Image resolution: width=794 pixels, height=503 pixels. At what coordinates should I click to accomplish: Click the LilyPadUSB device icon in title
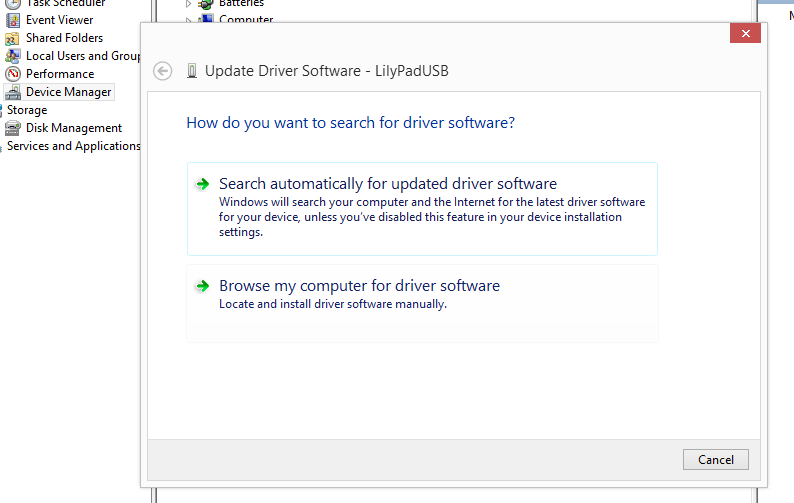point(191,71)
